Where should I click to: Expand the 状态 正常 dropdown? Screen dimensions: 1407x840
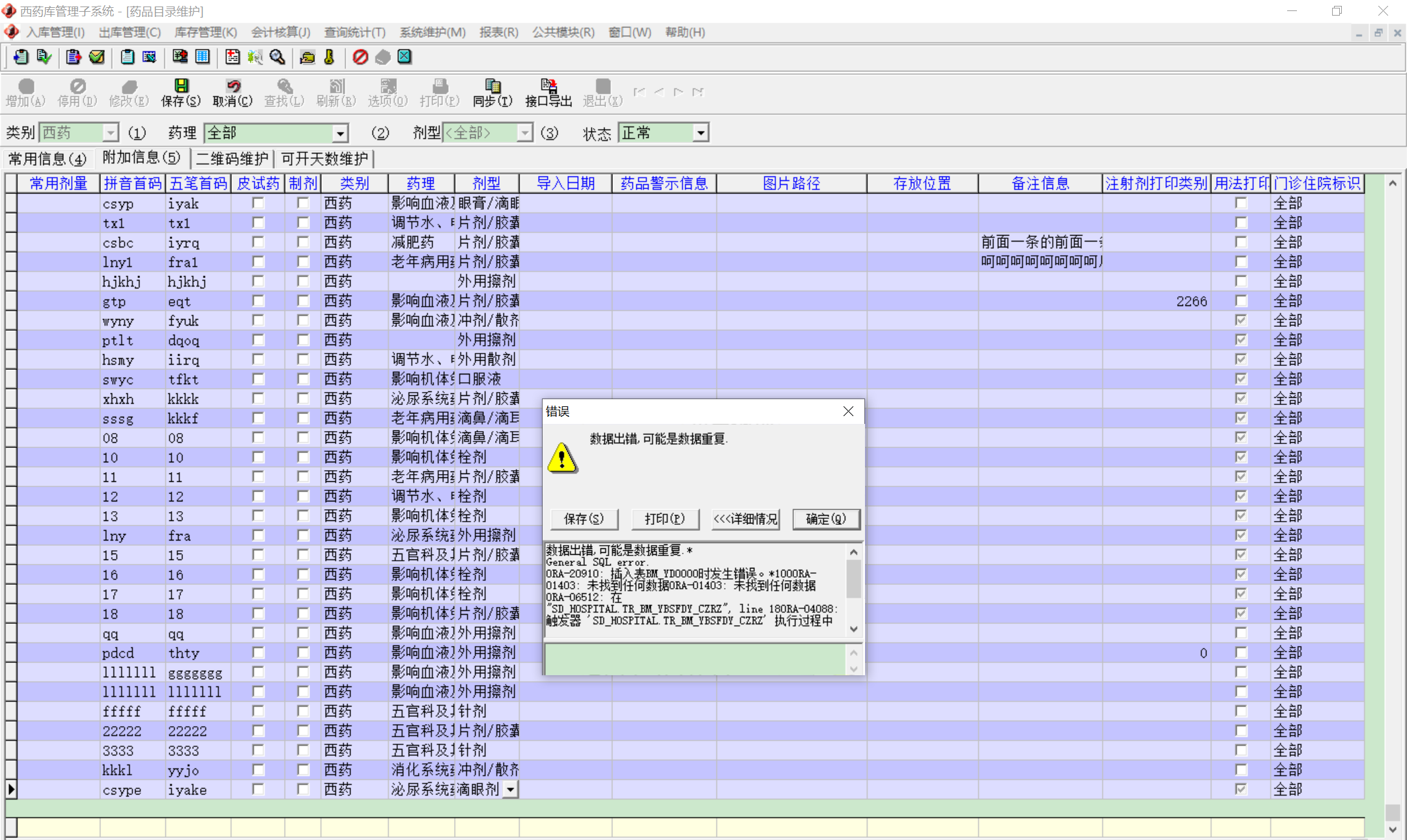tap(700, 133)
